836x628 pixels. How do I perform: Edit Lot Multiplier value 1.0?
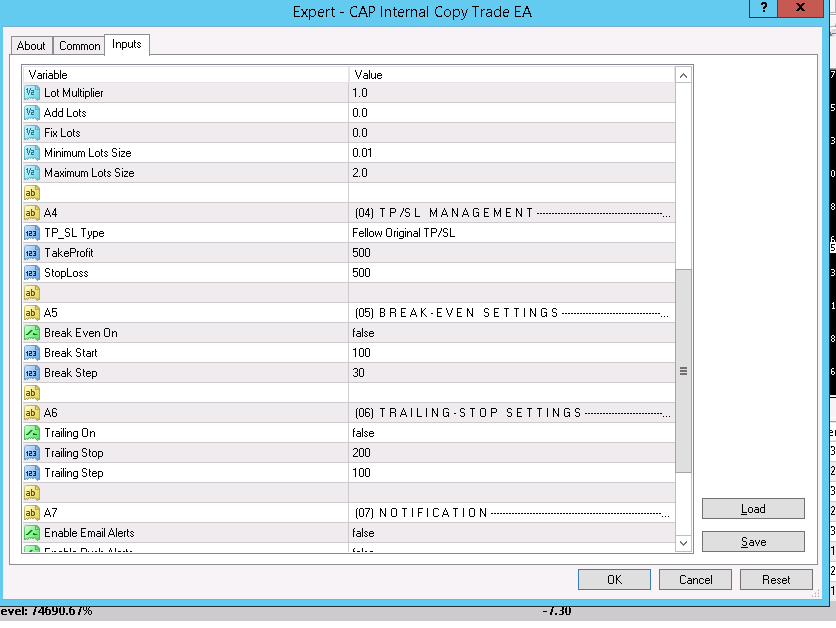point(512,93)
